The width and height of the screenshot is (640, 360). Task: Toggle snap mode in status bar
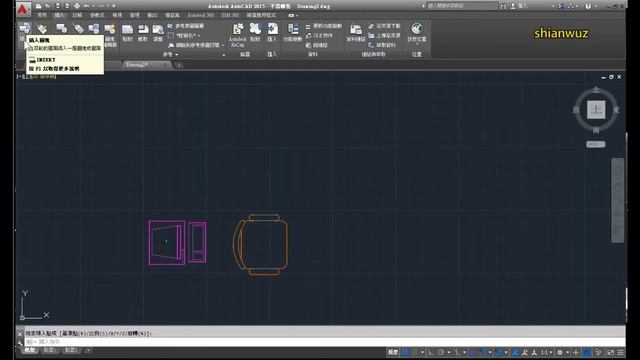point(414,352)
